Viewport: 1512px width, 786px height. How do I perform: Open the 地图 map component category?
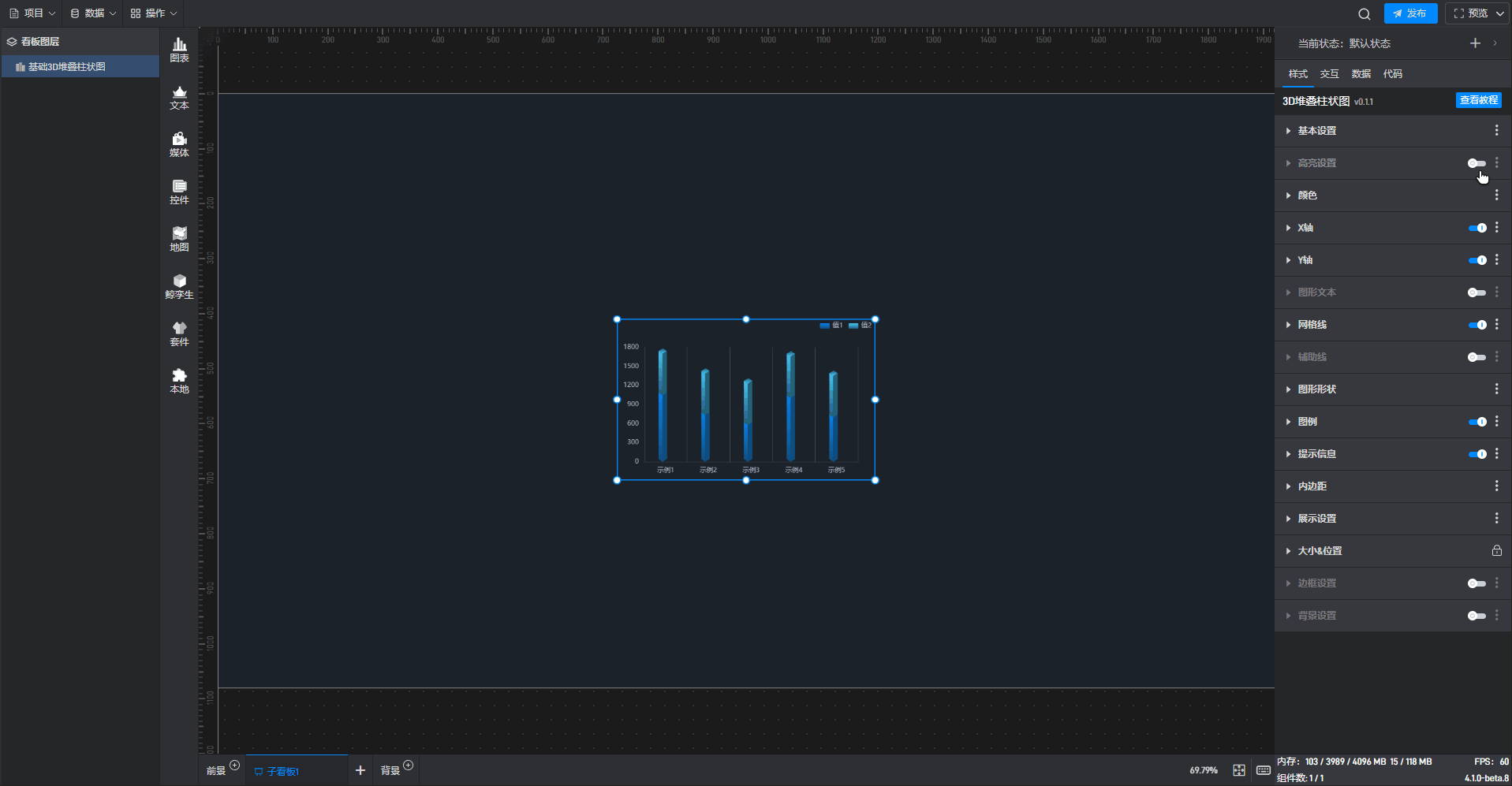click(179, 240)
